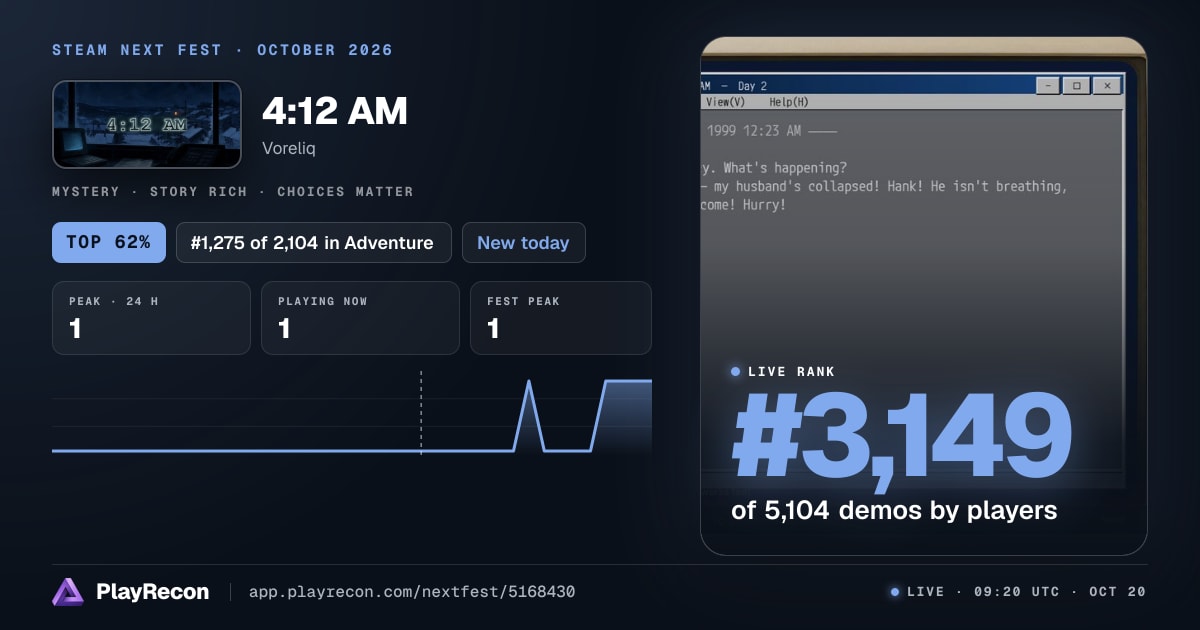Maximize the Day 2 game window

pyautogui.click(x=1077, y=86)
